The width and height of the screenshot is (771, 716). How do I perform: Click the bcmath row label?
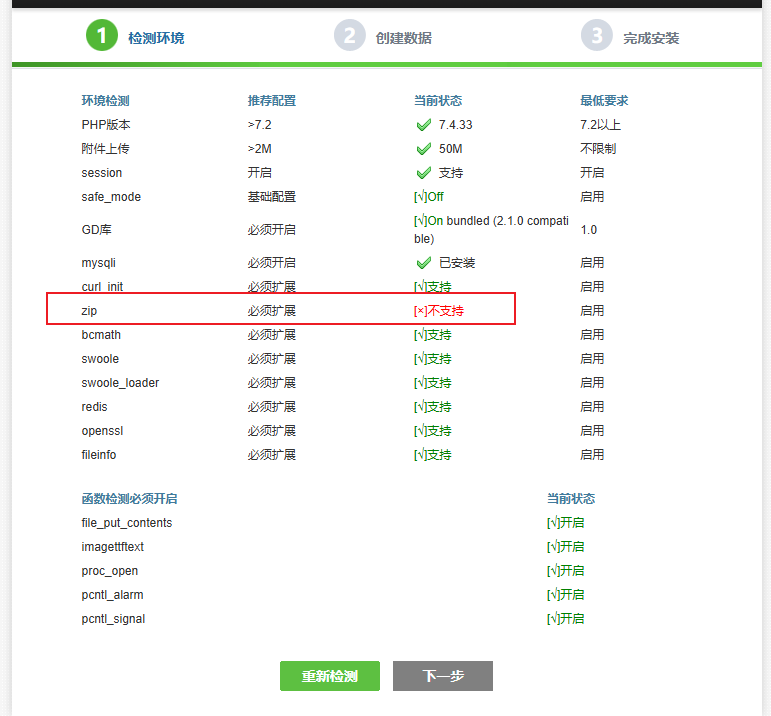(x=101, y=335)
